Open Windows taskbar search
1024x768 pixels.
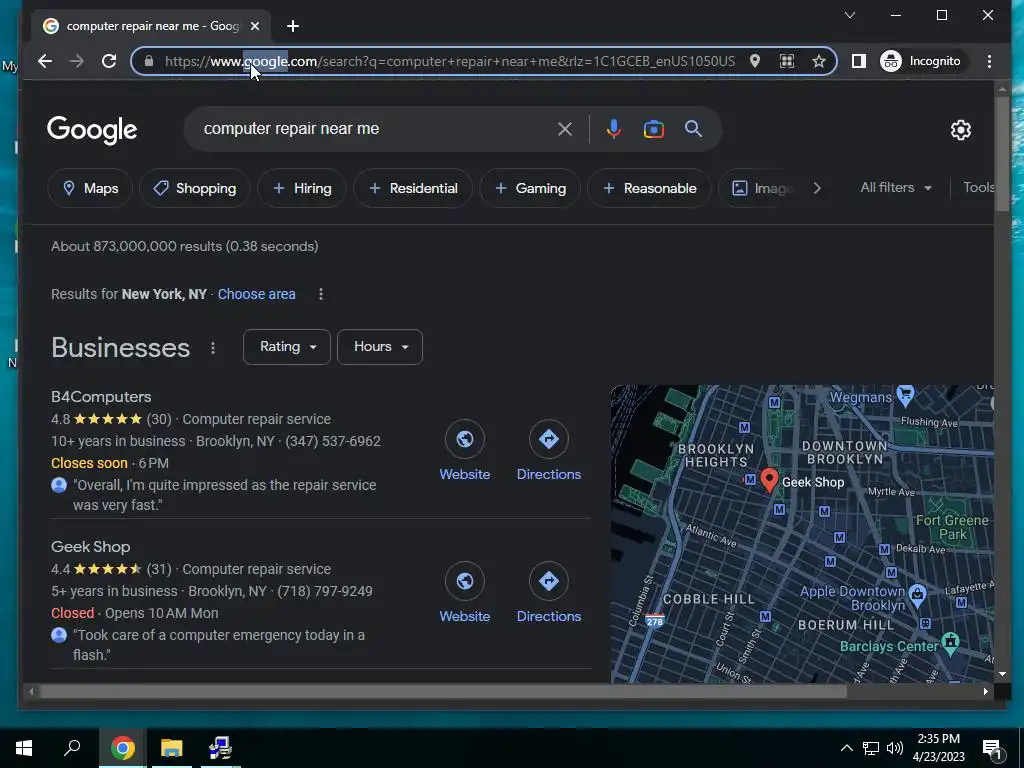(x=72, y=748)
